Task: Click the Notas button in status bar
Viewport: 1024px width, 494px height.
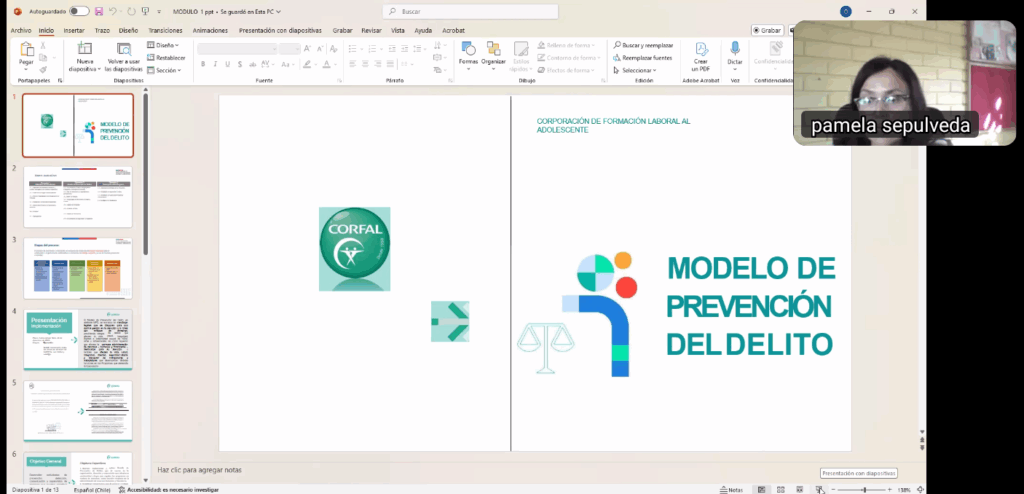Action: tap(731, 489)
